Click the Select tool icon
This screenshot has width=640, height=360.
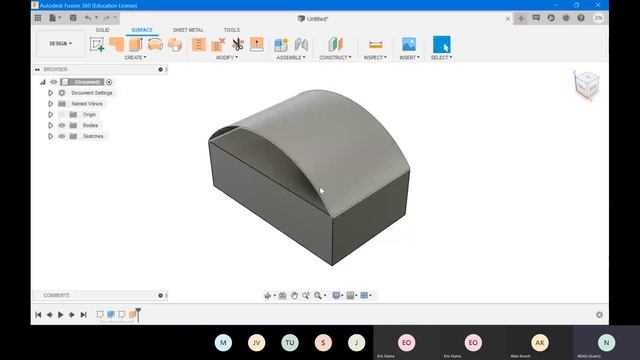click(x=442, y=44)
